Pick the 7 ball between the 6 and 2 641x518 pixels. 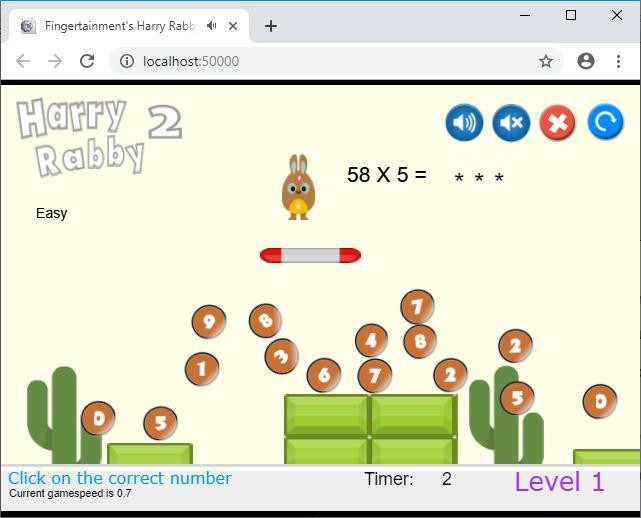click(374, 376)
